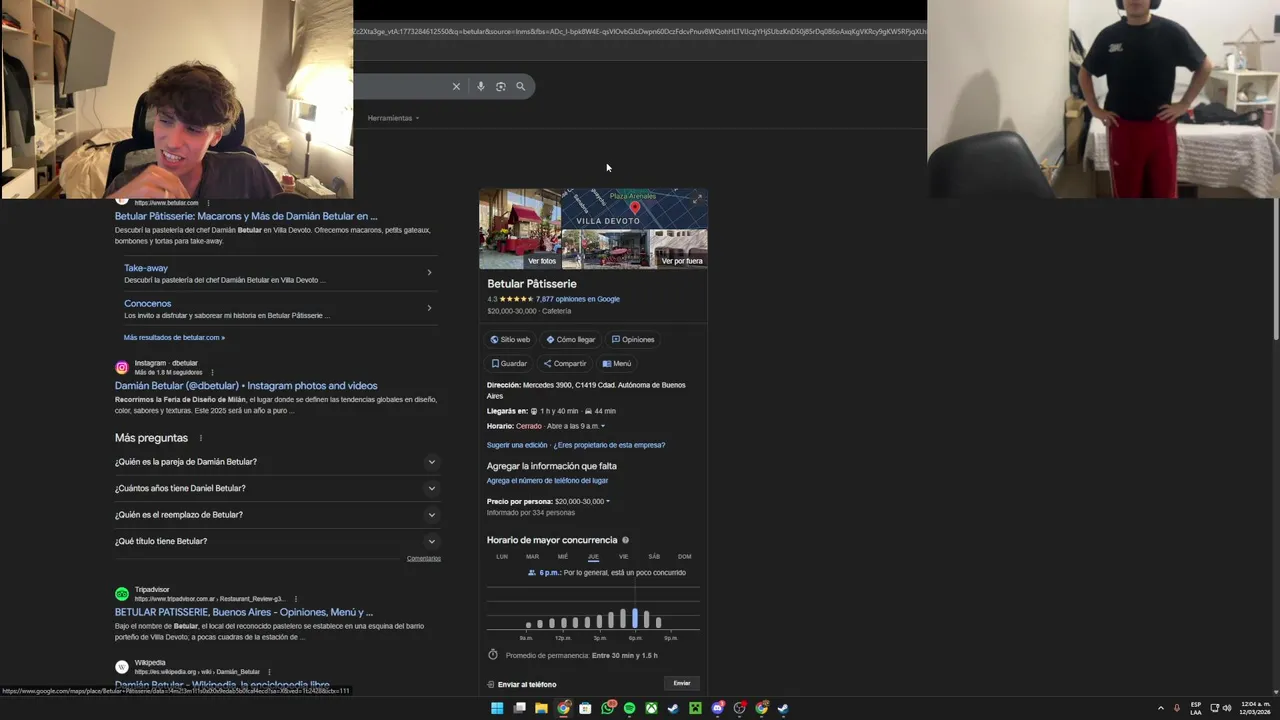1280x720 pixels.
Task: Expand ¿Qué título tiene Betular? question
Action: pyautogui.click(x=276, y=541)
